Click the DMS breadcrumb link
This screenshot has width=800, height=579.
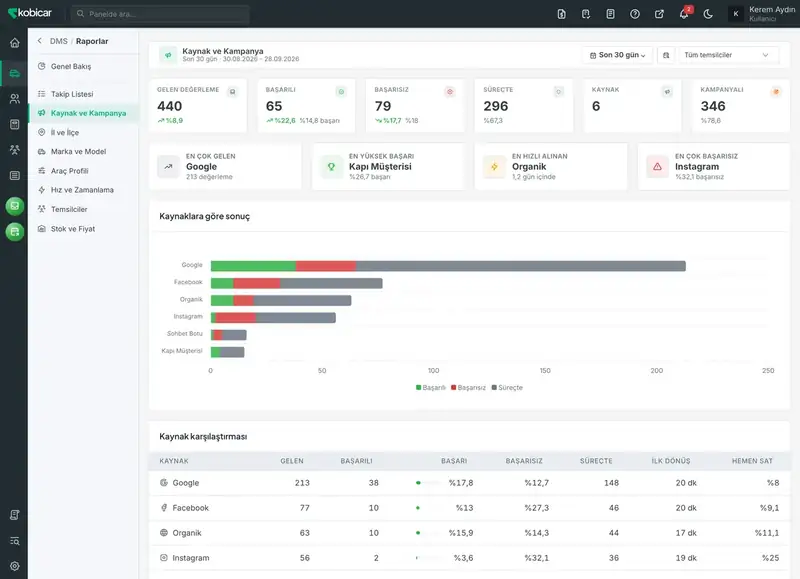(x=59, y=41)
